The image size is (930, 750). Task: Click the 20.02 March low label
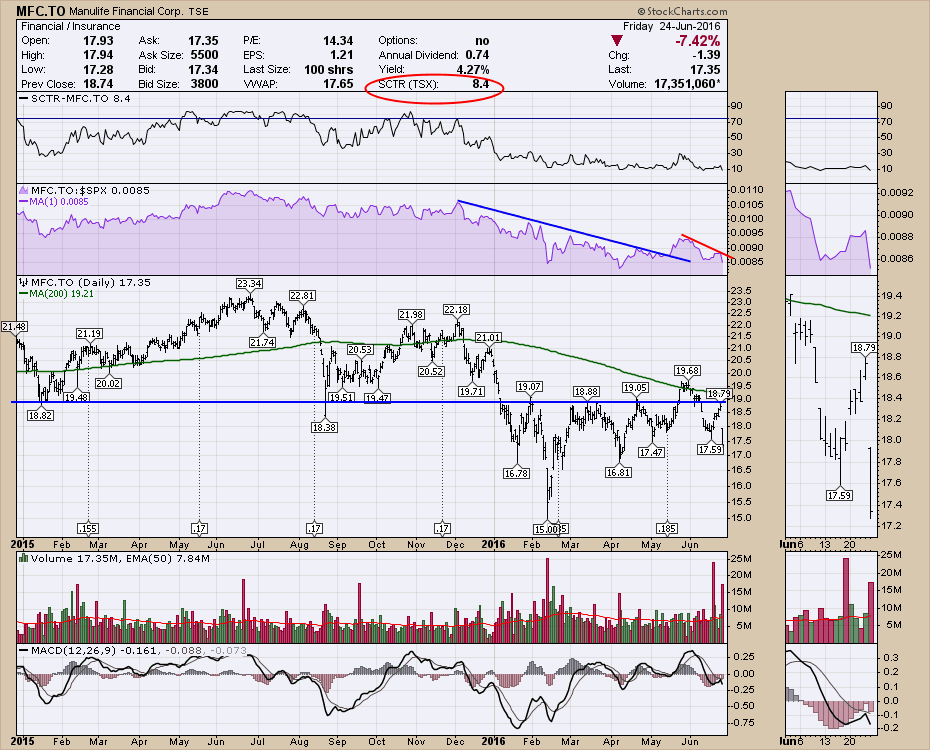pos(109,384)
